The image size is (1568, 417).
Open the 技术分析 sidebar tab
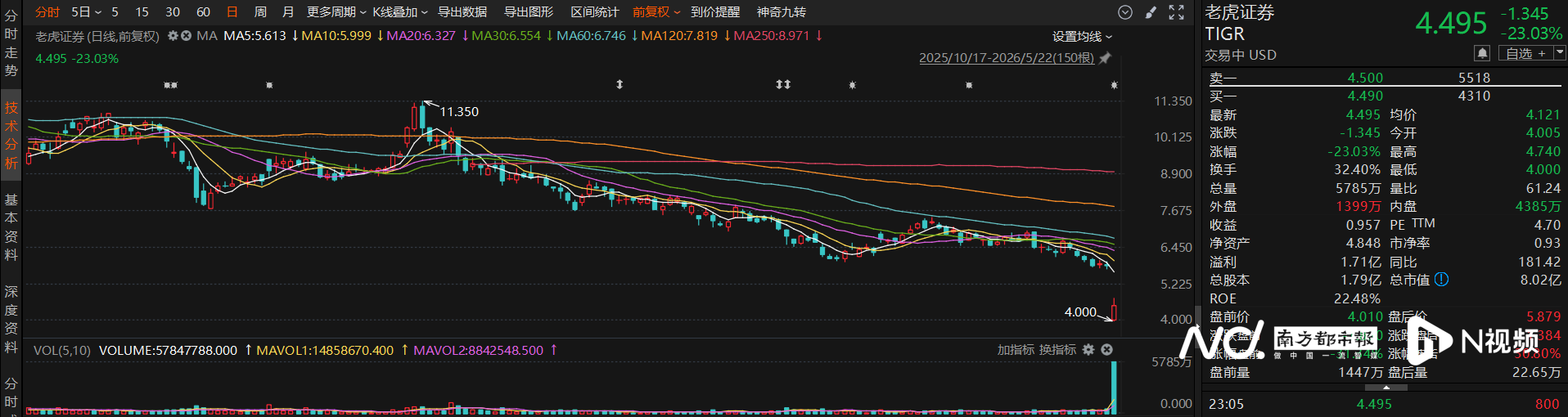click(x=11, y=135)
